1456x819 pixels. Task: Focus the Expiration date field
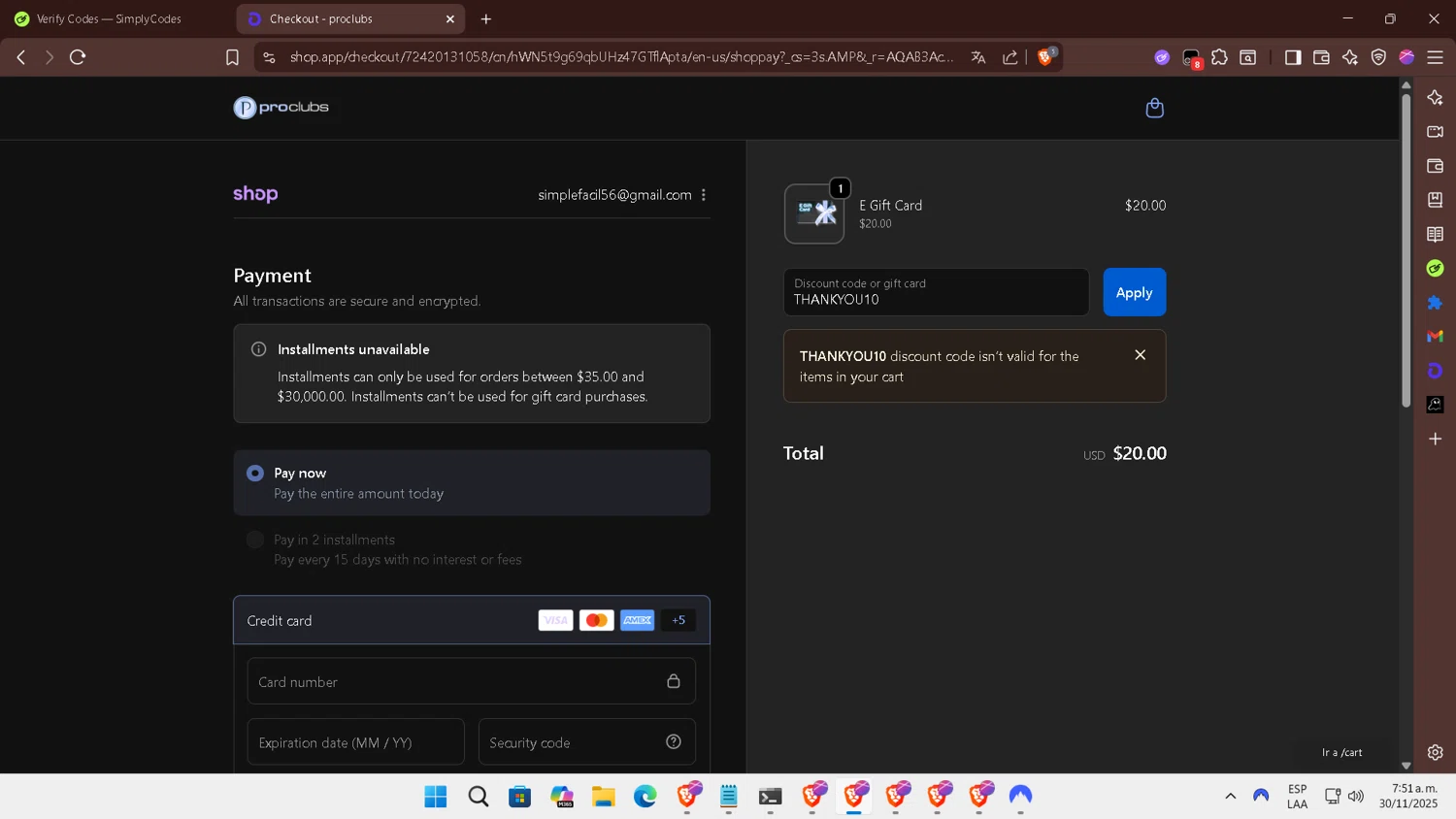pos(356,742)
